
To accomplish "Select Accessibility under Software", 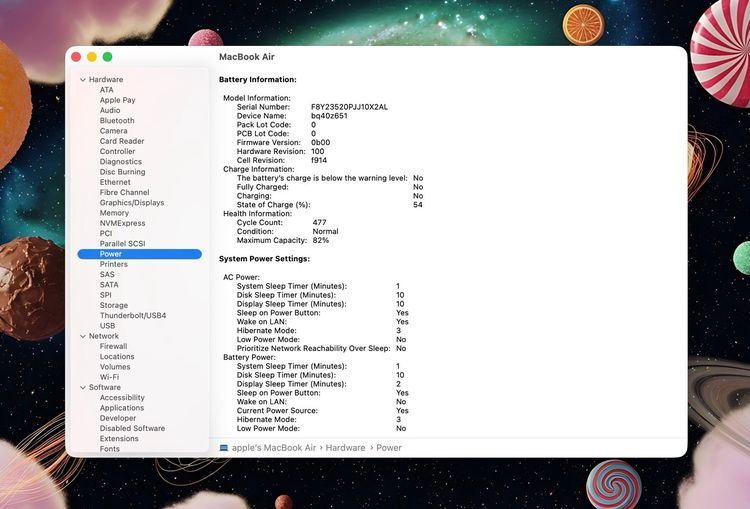I will point(122,398).
